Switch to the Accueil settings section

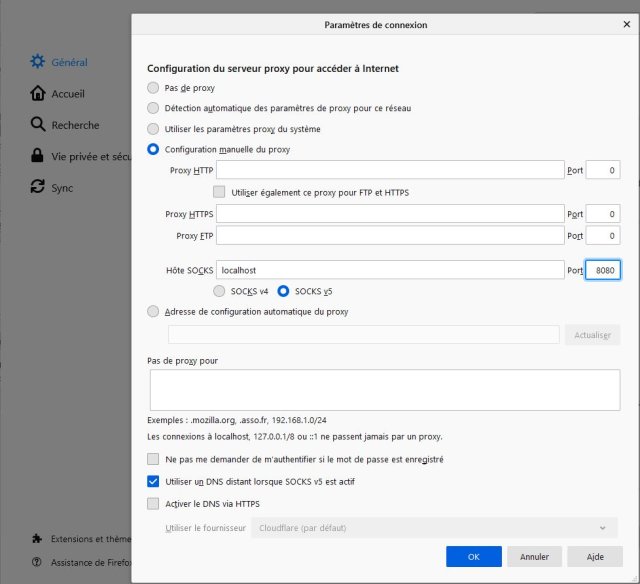(68, 93)
